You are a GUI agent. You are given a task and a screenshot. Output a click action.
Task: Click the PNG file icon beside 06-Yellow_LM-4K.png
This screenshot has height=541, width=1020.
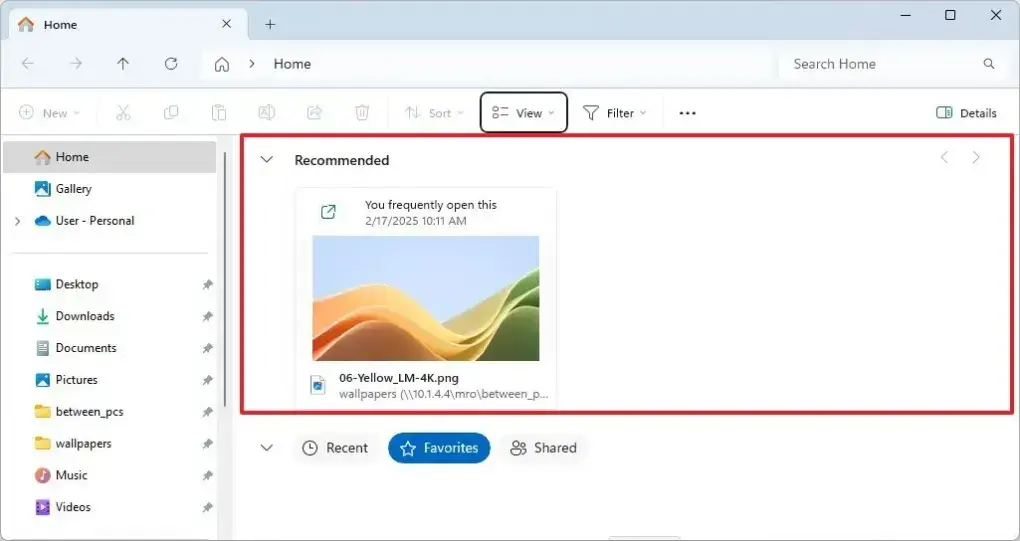pos(317,385)
